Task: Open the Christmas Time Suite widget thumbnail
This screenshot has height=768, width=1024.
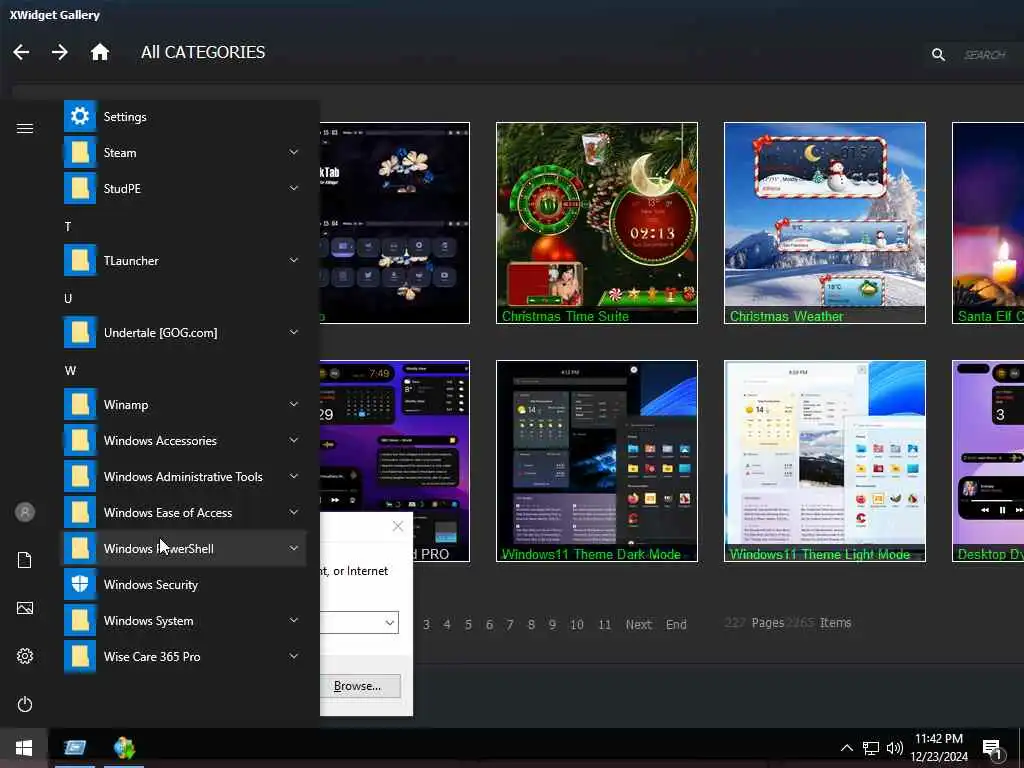Action: [x=597, y=223]
